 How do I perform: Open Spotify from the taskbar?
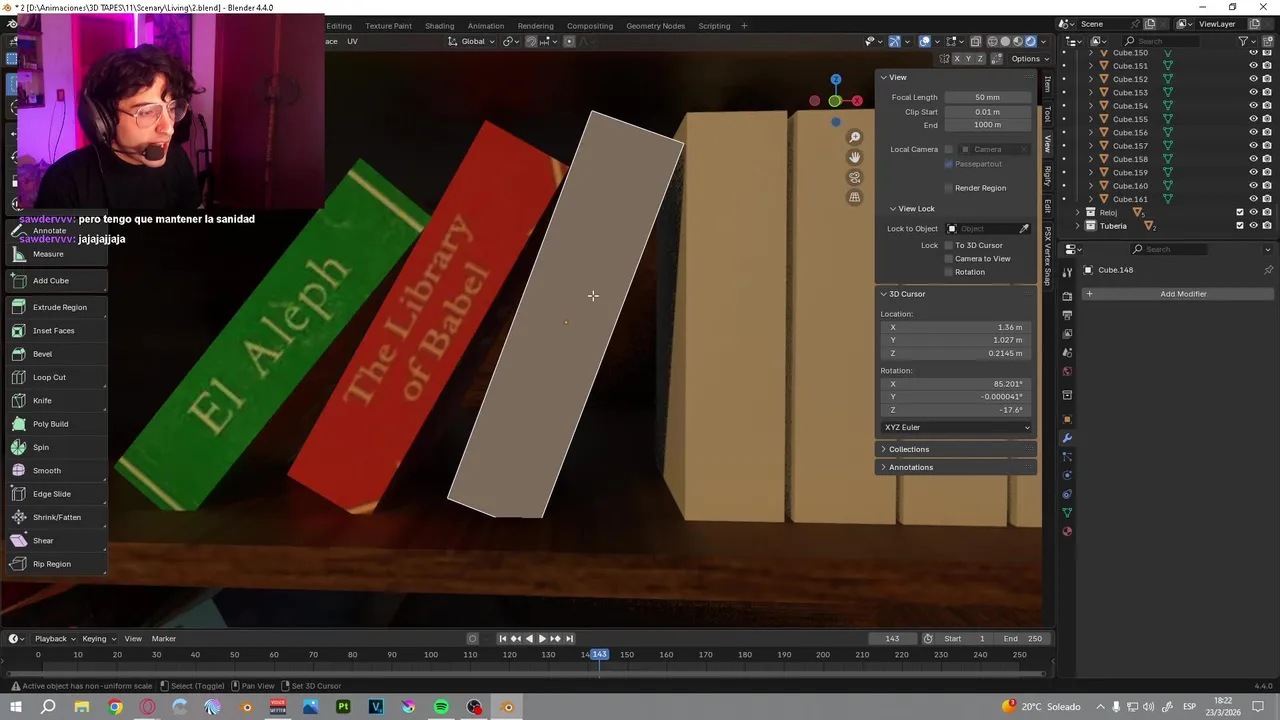[441, 707]
